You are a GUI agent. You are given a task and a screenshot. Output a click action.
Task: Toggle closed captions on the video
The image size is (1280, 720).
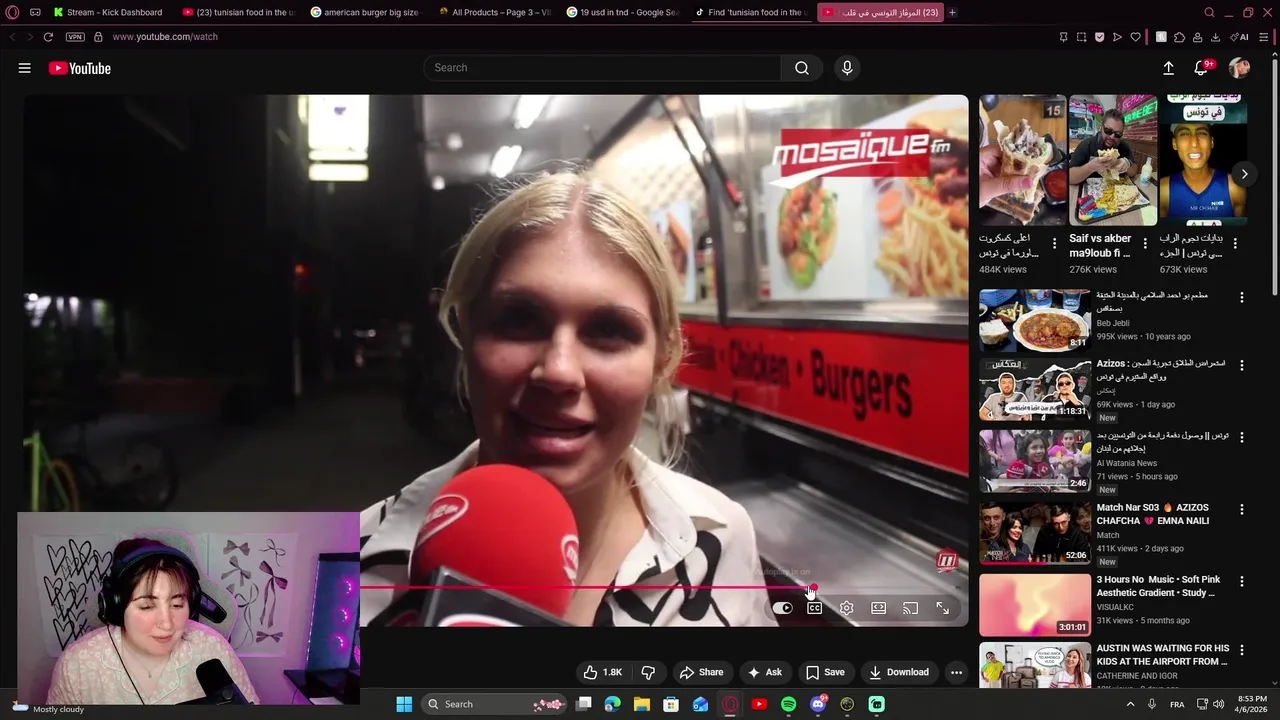pyautogui.click(x=815, y=608)
